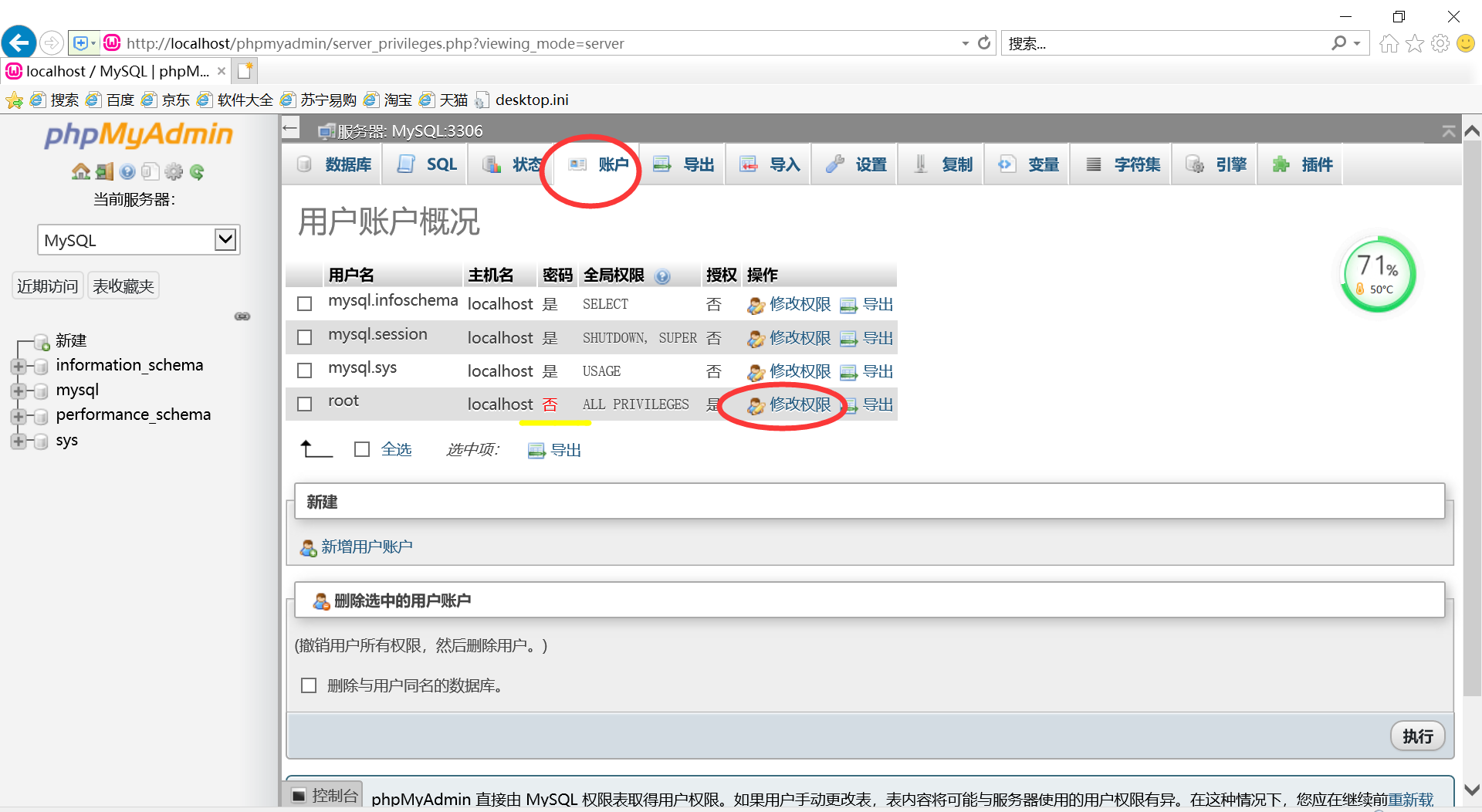
Task: Open the 变量 tab
Action: point(1027,164)
